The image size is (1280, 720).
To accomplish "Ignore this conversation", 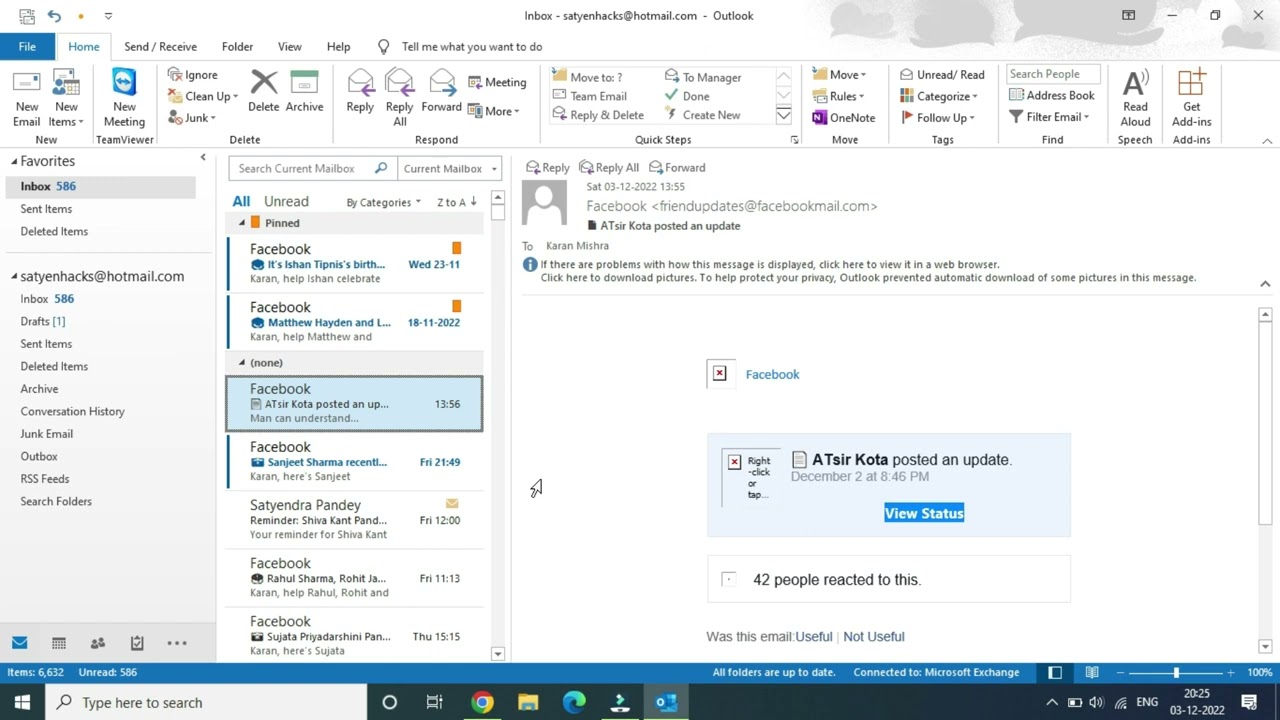I will tap(193, 74).
